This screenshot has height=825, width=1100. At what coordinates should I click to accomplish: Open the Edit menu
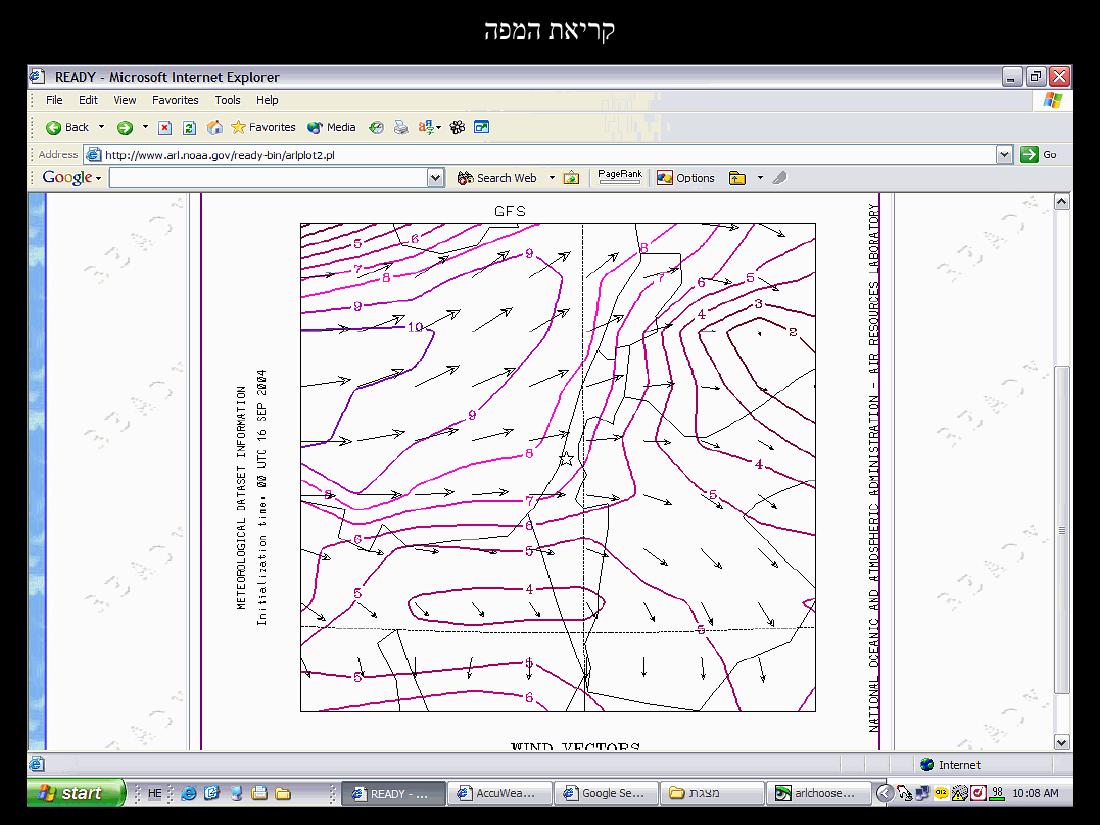[88, 100]
